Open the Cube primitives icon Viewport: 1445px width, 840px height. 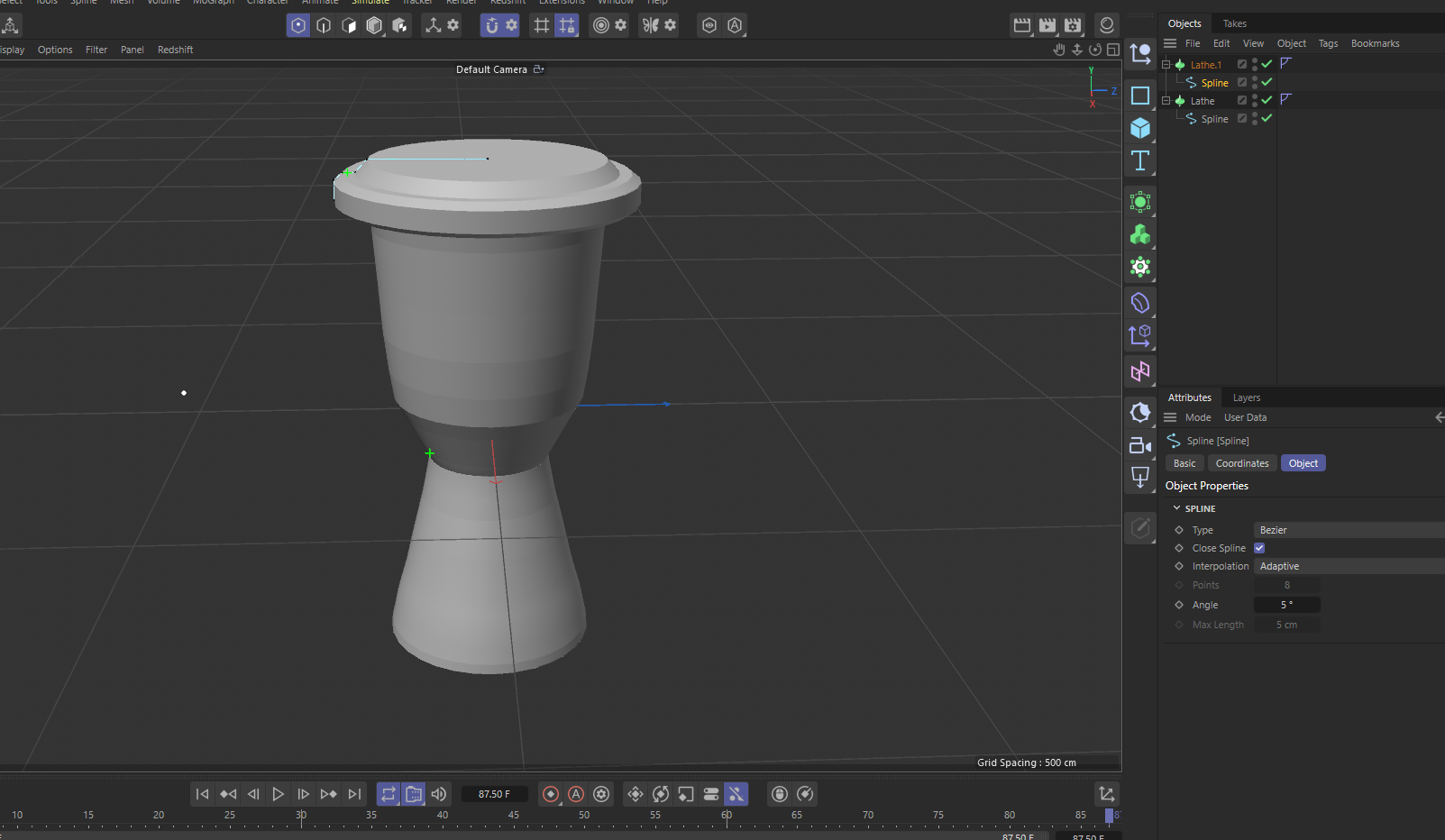1140,129
